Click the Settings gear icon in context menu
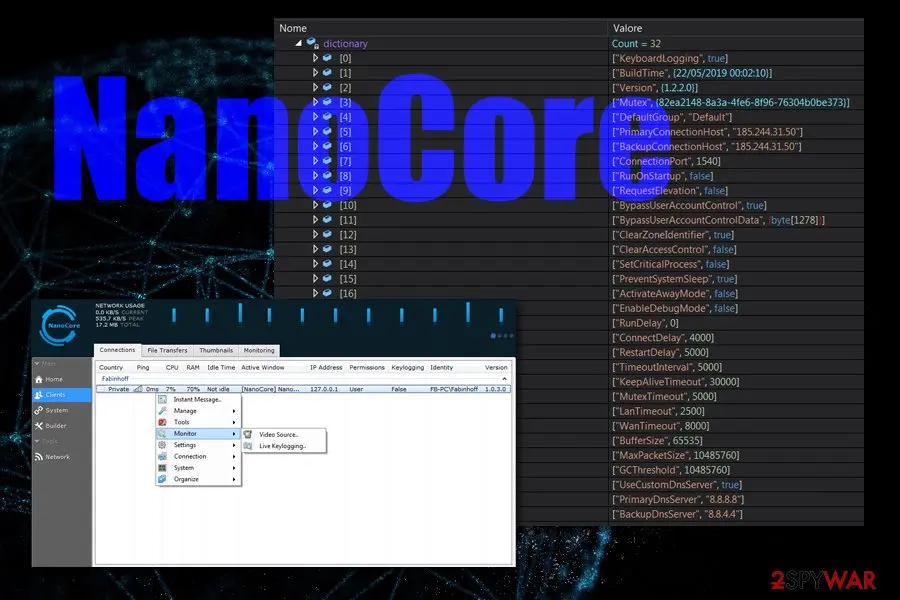The width and height of the screenshot is (900, 600). [x=162, y=445]
